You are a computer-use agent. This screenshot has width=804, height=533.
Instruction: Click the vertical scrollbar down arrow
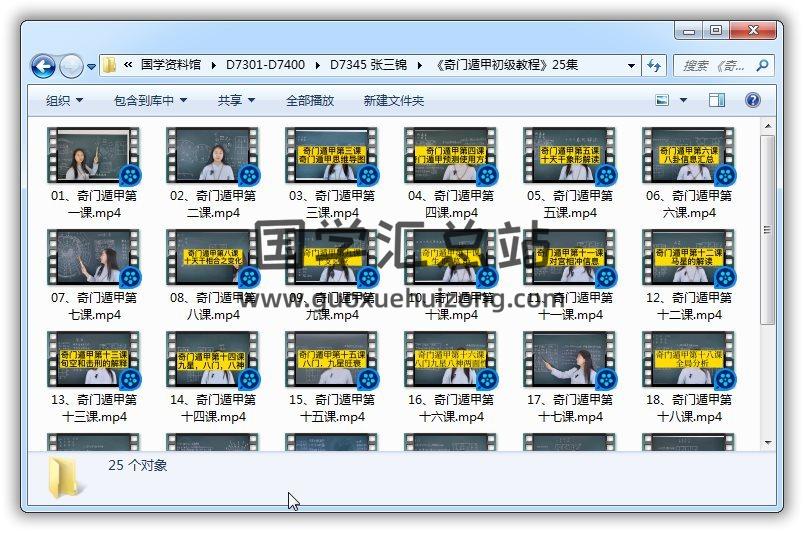[x=767, y=442]
